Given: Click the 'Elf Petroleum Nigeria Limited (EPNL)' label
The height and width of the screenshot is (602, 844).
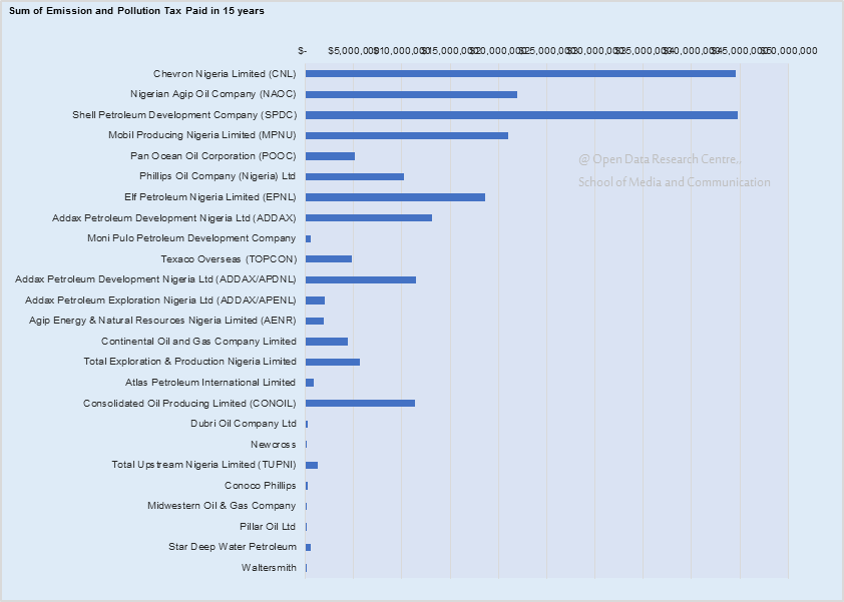Looking at the screenshot, I should coord(210,197).
